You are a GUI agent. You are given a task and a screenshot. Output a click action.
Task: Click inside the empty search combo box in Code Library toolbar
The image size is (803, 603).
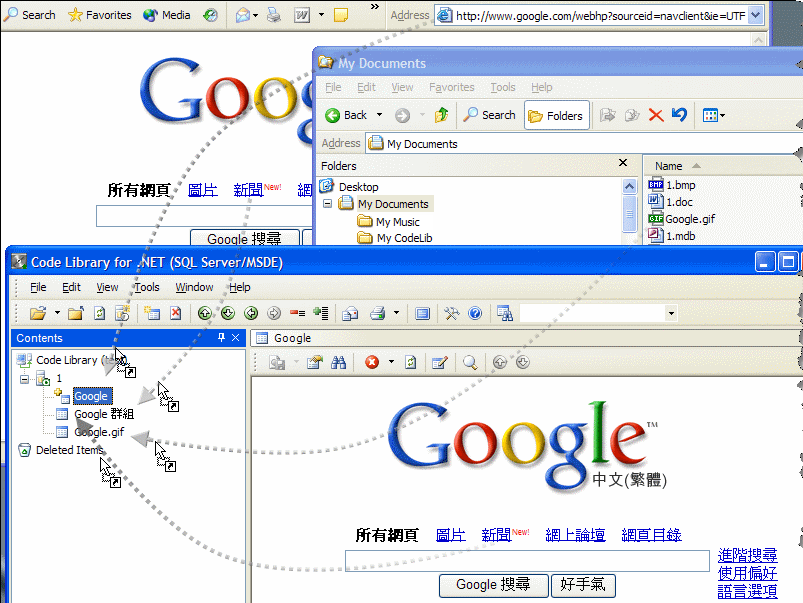pyautogui.click(x=592, y=313)
